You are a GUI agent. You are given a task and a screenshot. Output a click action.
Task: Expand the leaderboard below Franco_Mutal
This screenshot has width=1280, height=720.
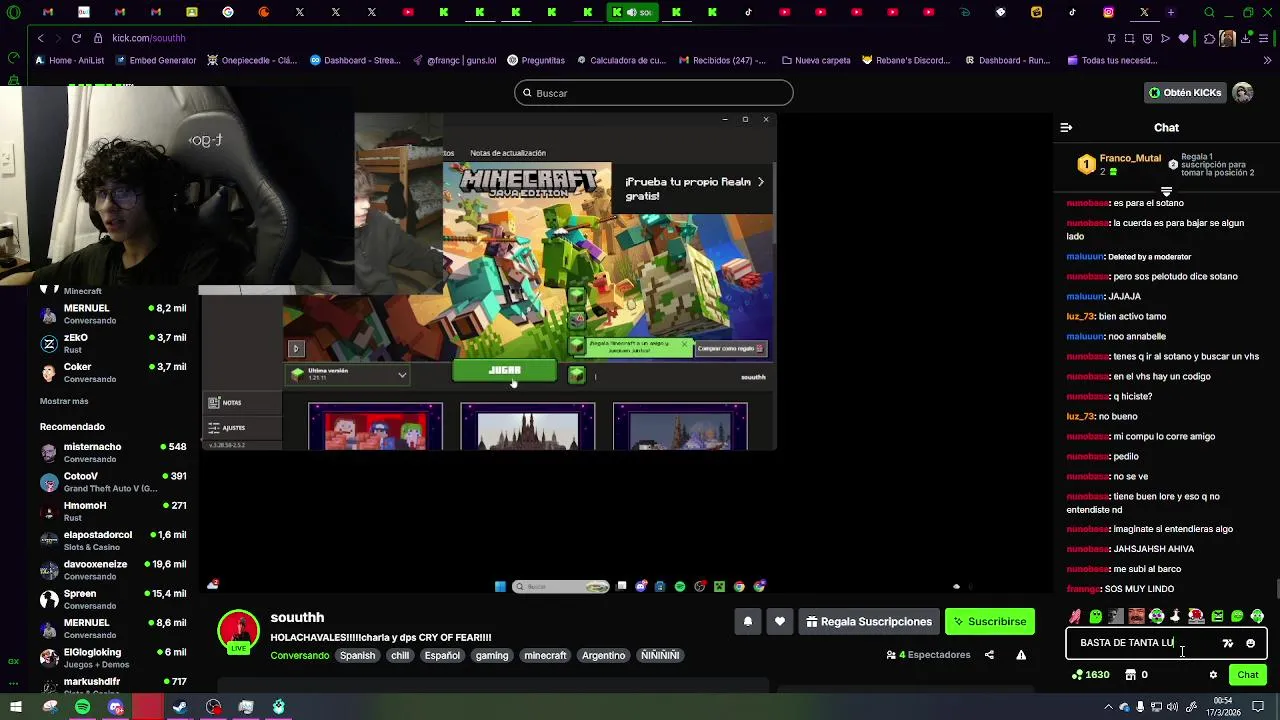tap(1166, 191)
